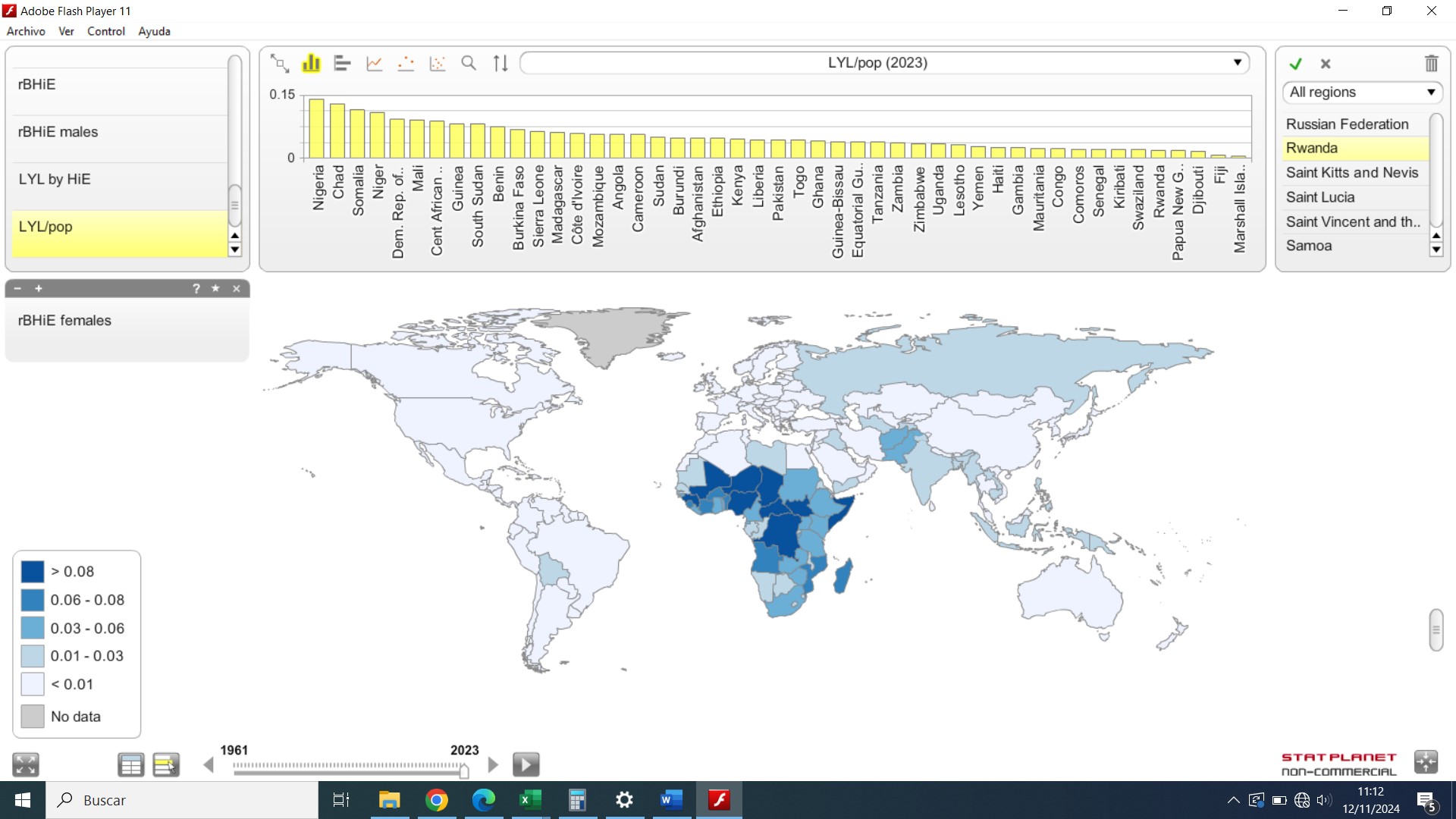
Task: Click the star icon on panel header
Action: pos(216,289)
